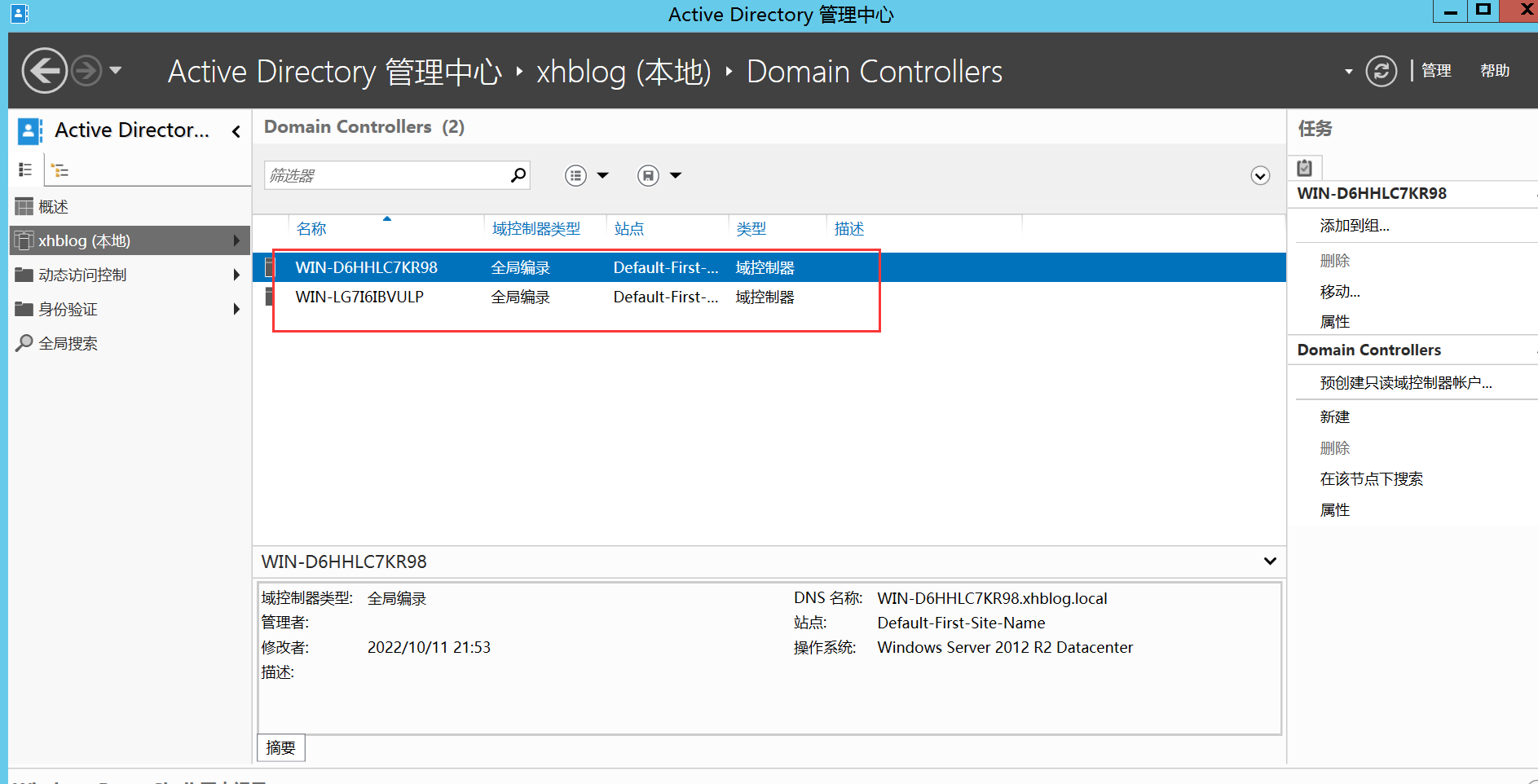Collapse the left navigation pane chevron

(x=236, y=130)
